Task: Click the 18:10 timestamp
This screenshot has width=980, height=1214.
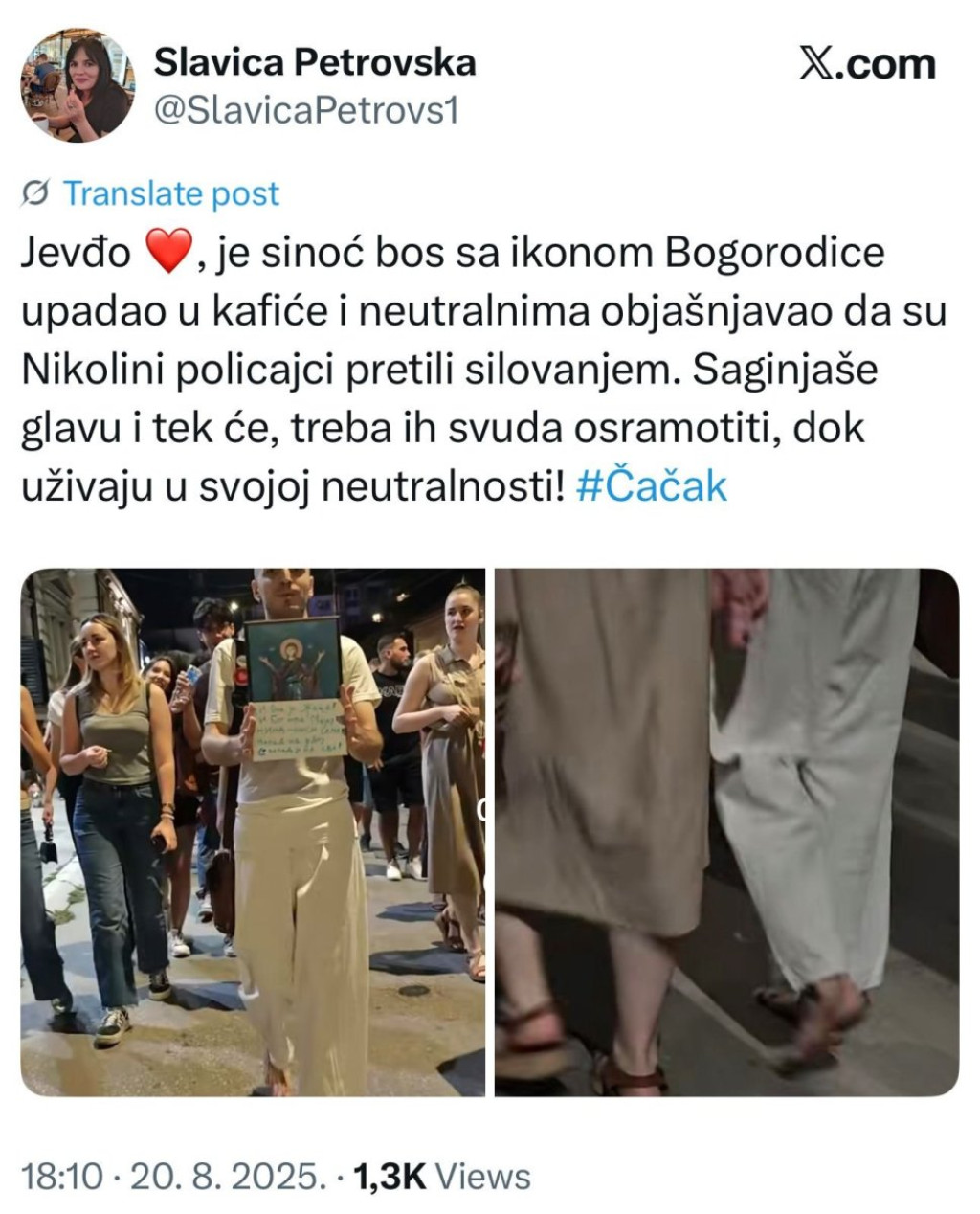Action: click(61, 1176)
